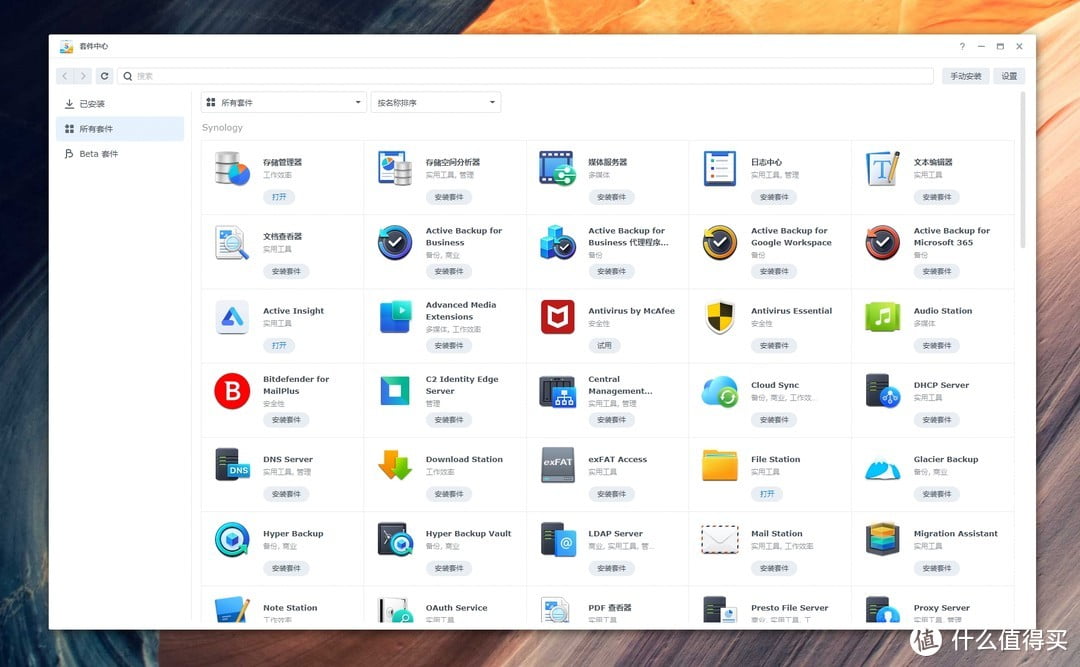1080x667 pixels.
Task: Open the Glacier Backup package icon
Action: point(882,465)
